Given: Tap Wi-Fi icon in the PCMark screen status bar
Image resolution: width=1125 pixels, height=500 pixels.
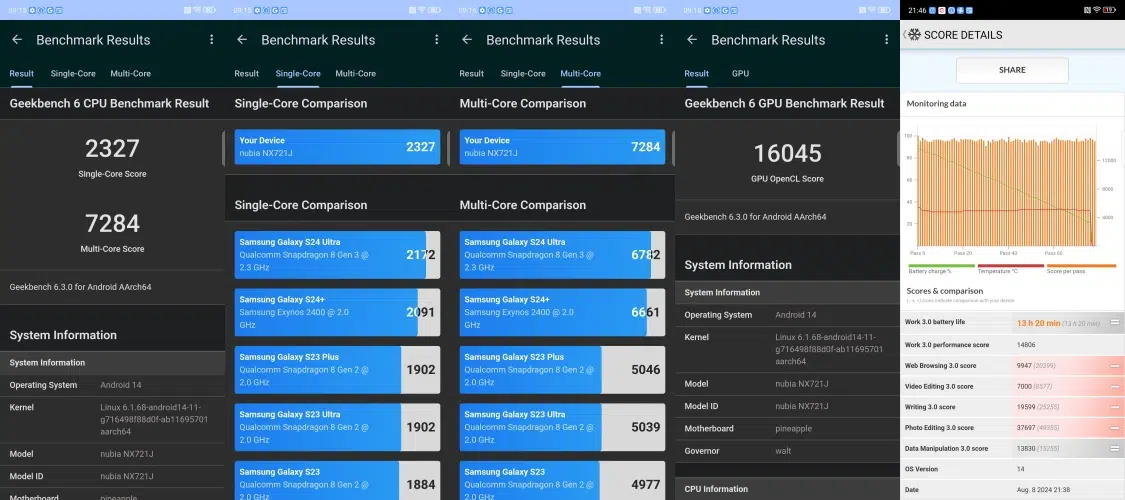Looking at the screenshot, I should tap(1097, 9).
